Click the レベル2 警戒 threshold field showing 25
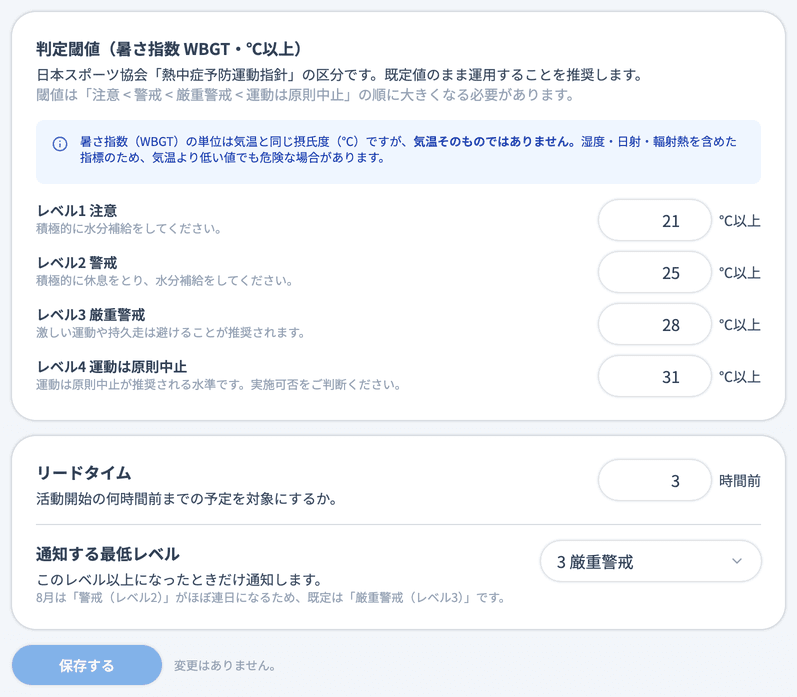Viewport: 797px width, 697px height. 654,272
